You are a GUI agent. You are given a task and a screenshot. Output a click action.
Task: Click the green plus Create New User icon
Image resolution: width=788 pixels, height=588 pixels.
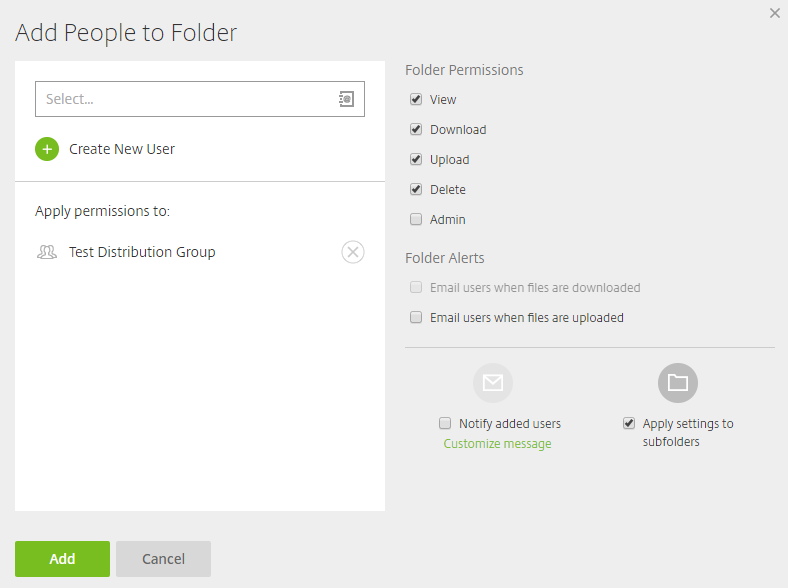click(x=47, y=149)
